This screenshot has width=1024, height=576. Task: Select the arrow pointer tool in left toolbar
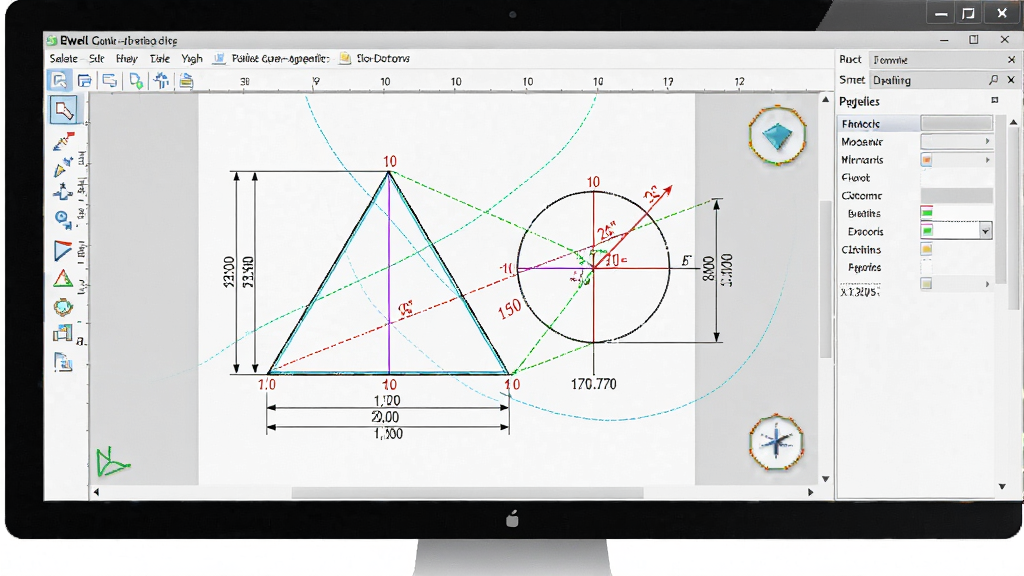pos(63,110)
